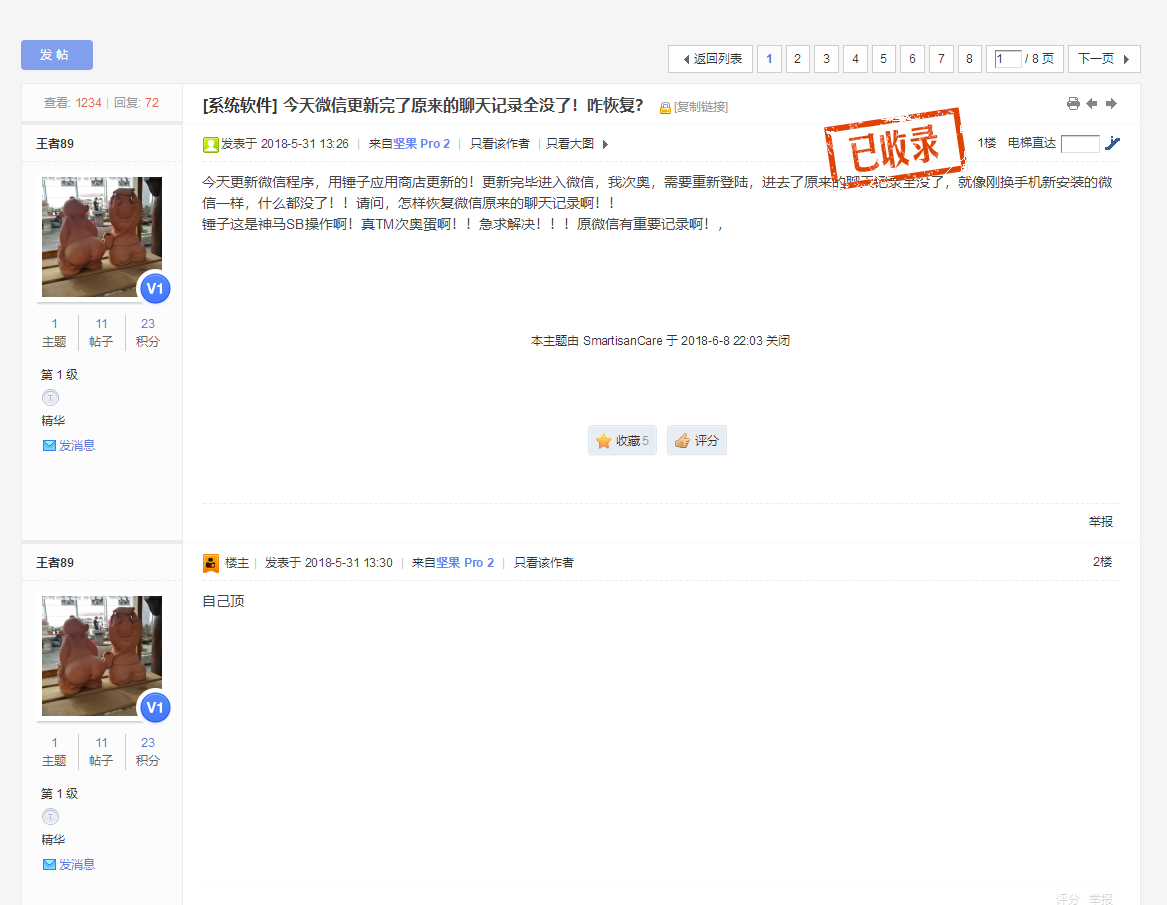
Task: Click the 电梯直达 floor input box
Action: (x=1080, y=144)
